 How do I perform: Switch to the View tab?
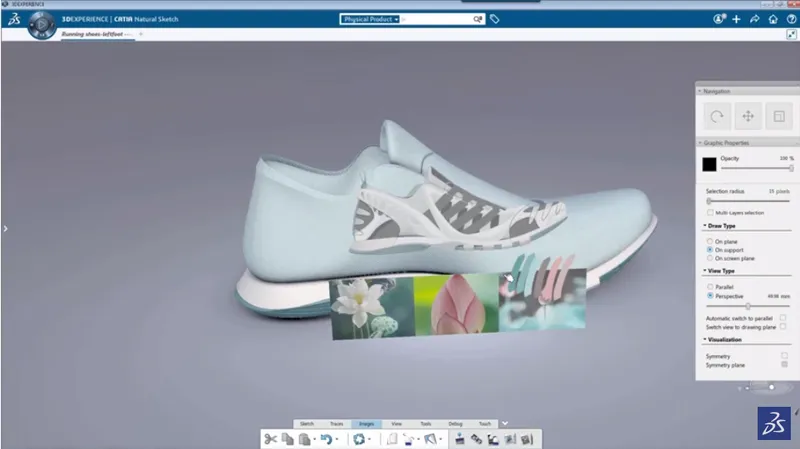[396, 423]
